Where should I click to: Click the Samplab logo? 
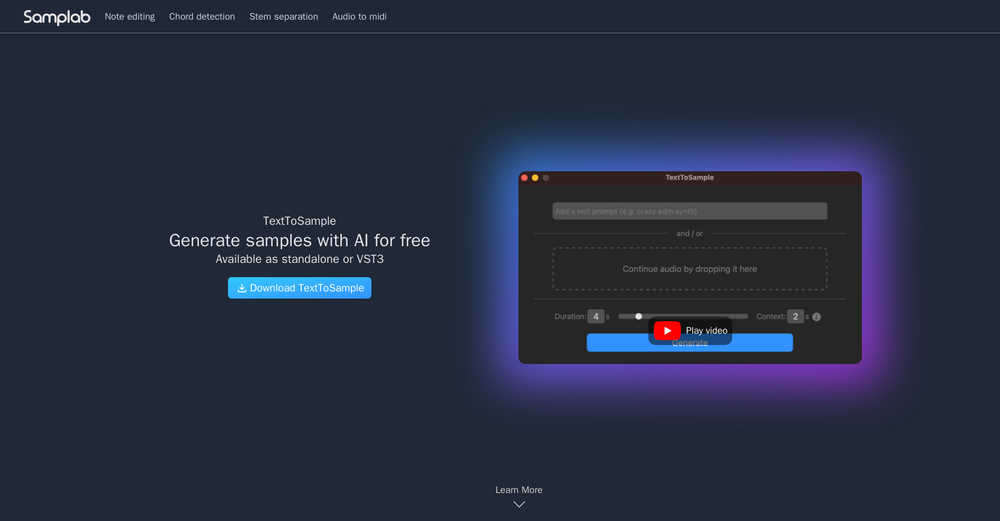click(x=57, y=17)
